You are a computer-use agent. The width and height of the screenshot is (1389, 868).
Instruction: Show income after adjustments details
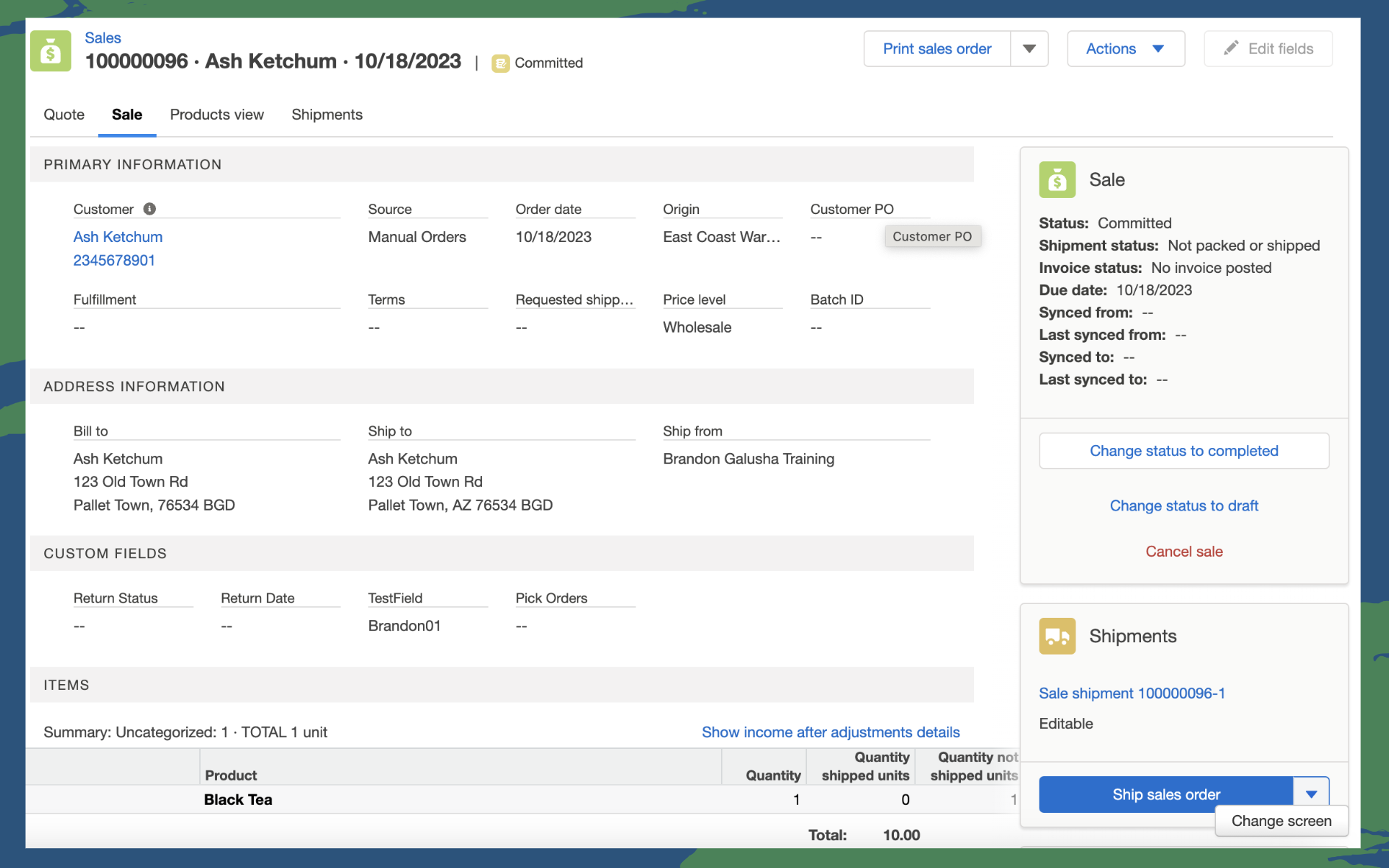pos(831,733)
